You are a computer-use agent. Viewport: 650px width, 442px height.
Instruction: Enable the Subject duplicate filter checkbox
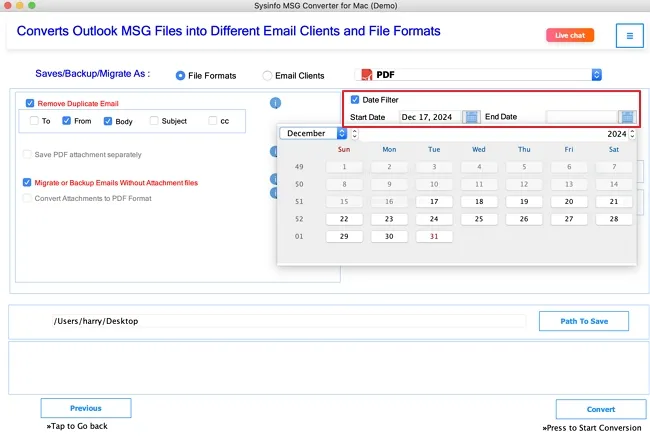coord(154,121)
